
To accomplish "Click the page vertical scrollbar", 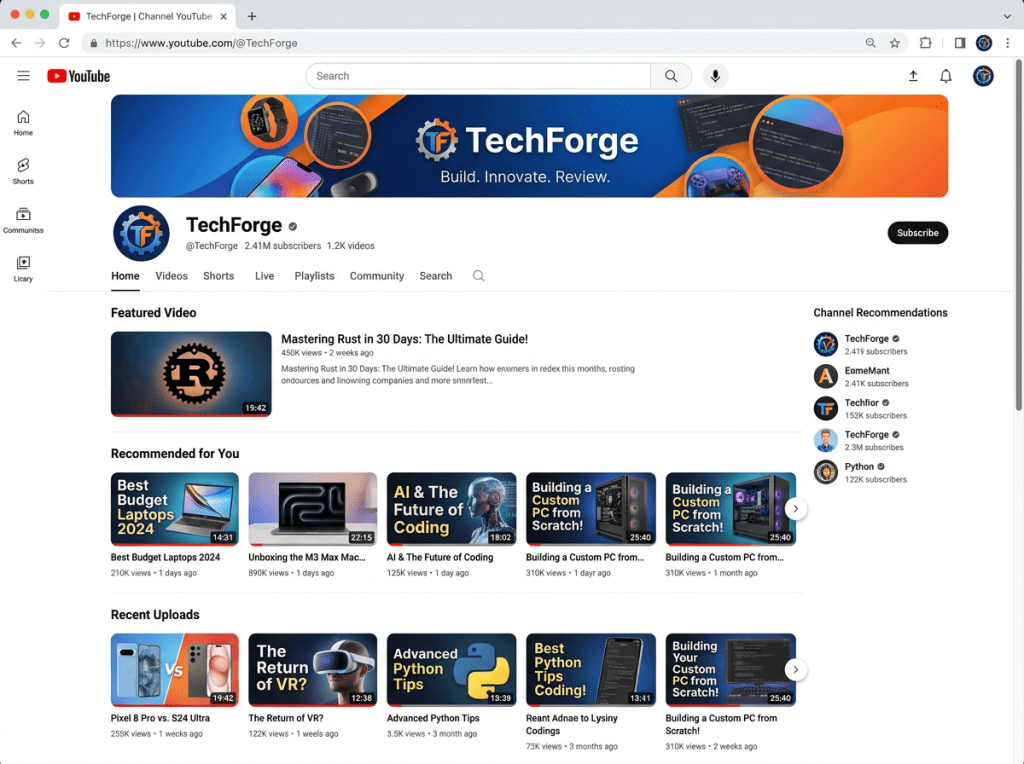I will 1018,235.
